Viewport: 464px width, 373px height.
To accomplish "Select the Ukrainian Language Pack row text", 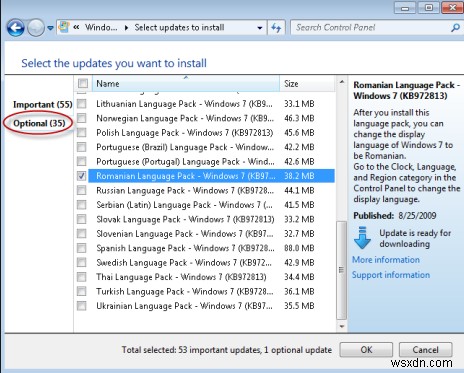I will click(x=184, y=306).
